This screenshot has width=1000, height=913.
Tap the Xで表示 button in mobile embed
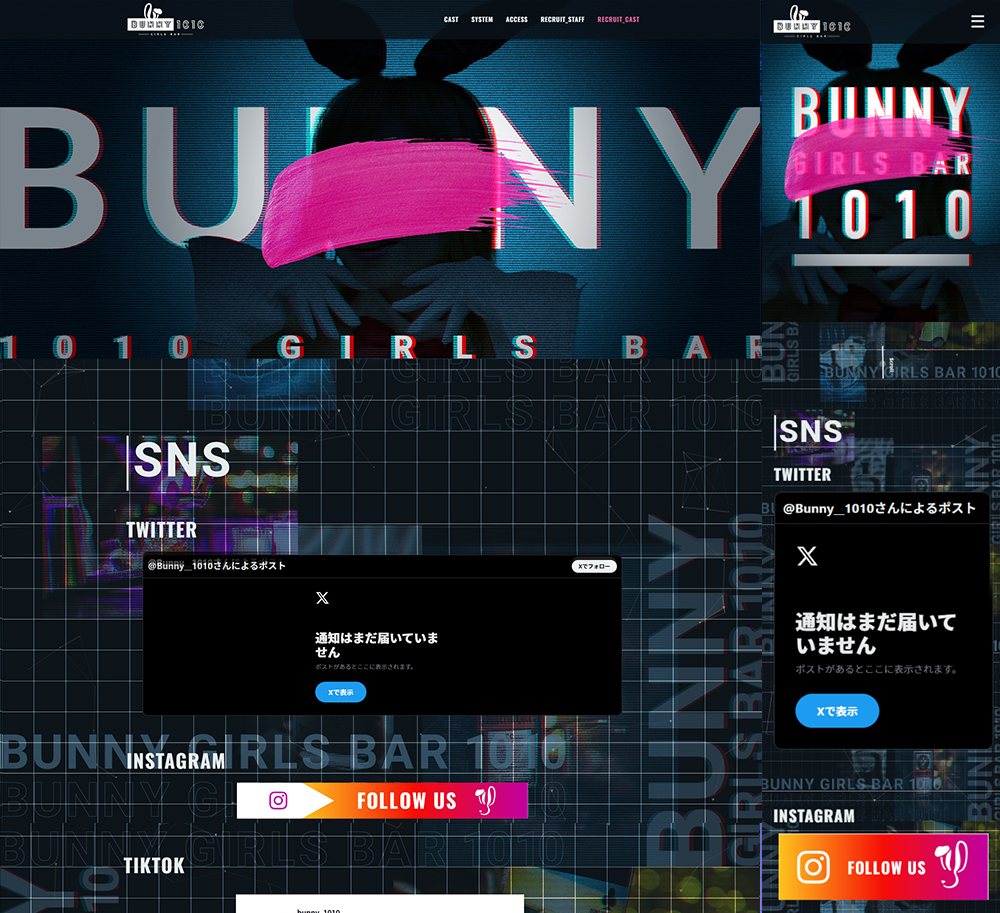[837, 711]
